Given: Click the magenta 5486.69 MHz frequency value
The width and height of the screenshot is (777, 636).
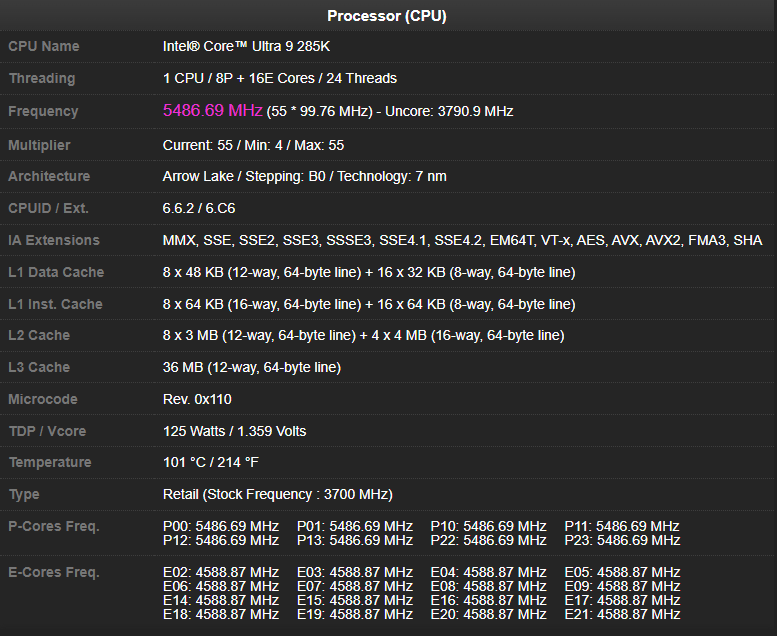Looking at the screenshot, I should [212, 110].
